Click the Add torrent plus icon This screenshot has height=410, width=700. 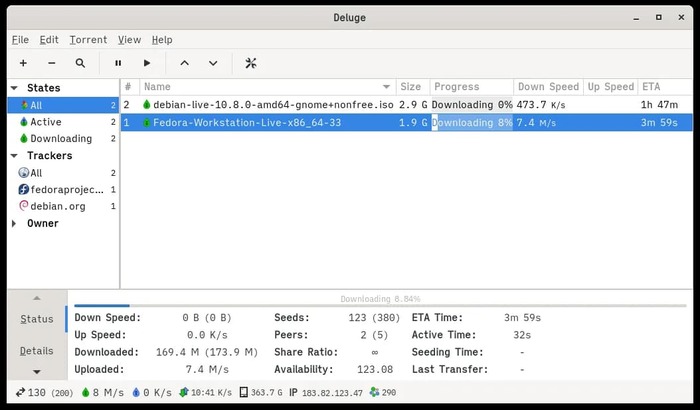coord(23,63)
